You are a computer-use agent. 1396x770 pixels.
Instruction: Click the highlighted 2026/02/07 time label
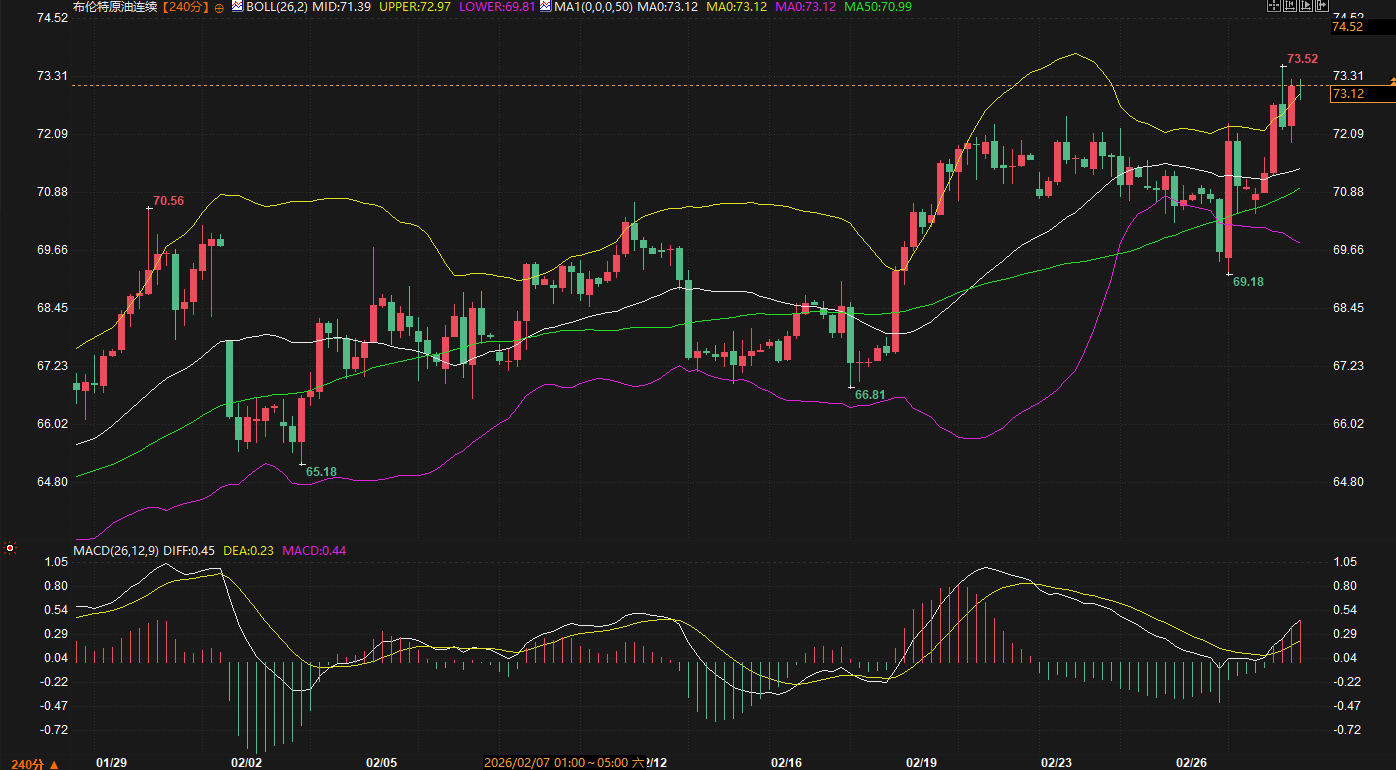(x=556, y=762)
